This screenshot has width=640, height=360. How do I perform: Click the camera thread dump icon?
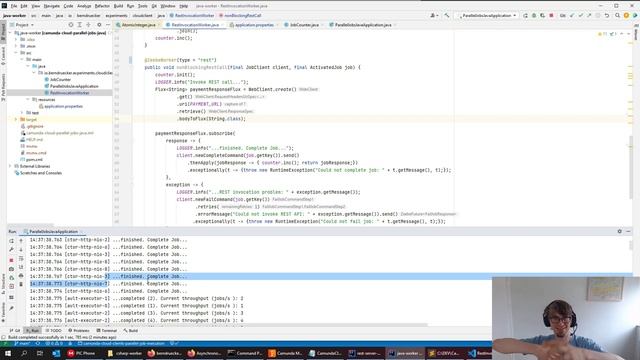tap(11, 269)
